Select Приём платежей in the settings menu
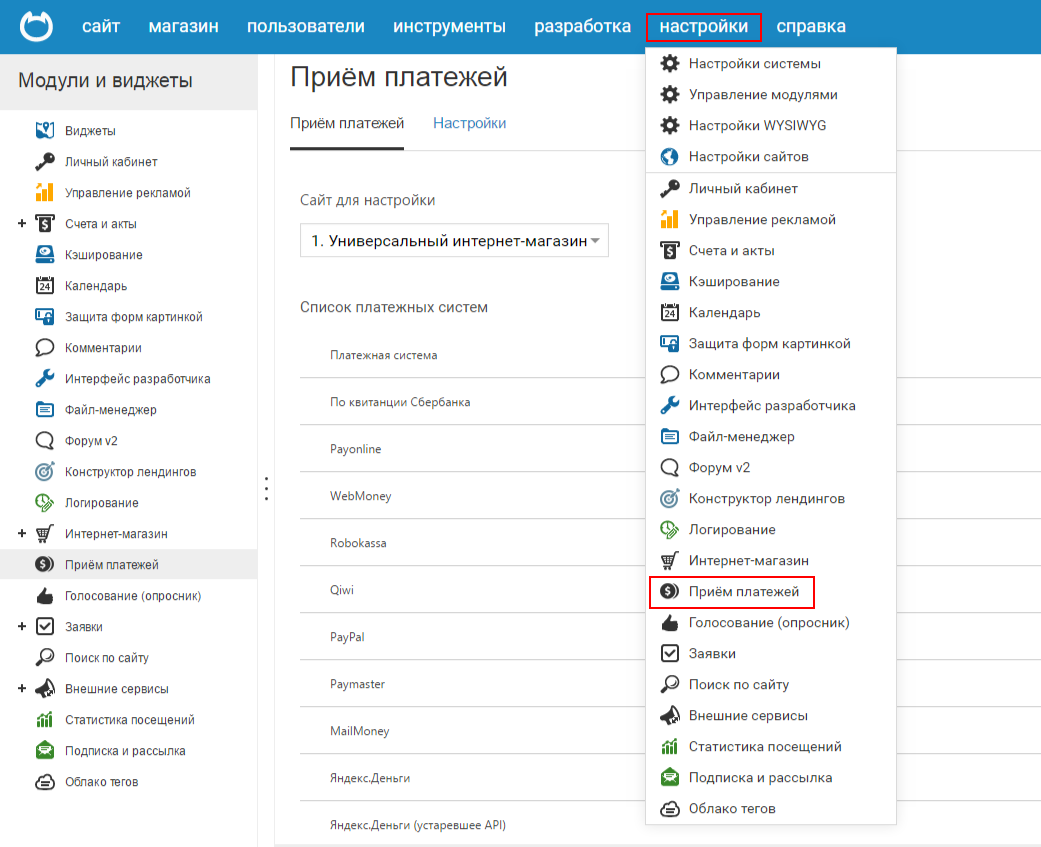The width and height of the screenshot is (1041, 847). [743, 592]
